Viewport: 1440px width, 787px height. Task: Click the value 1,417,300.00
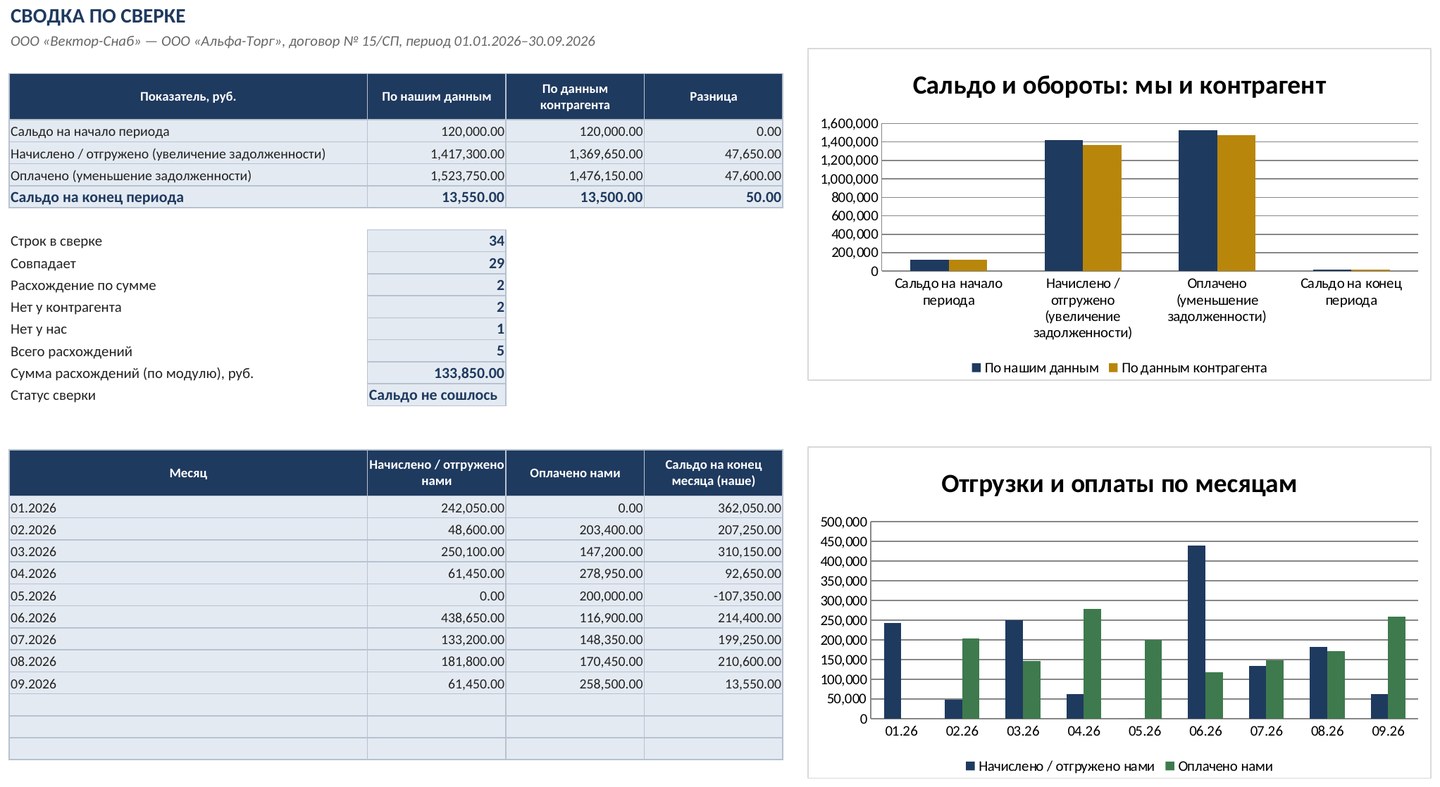tap(437, 154)
